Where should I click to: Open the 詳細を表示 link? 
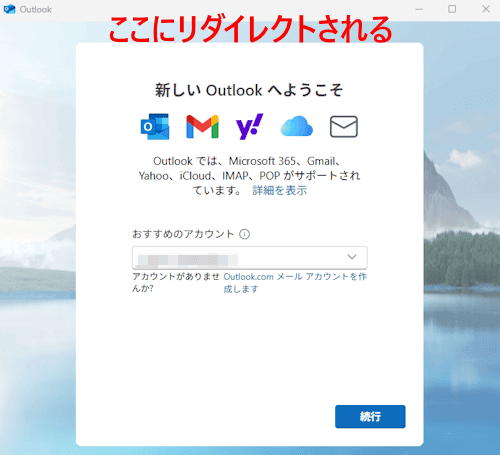[x=280, y=190]
